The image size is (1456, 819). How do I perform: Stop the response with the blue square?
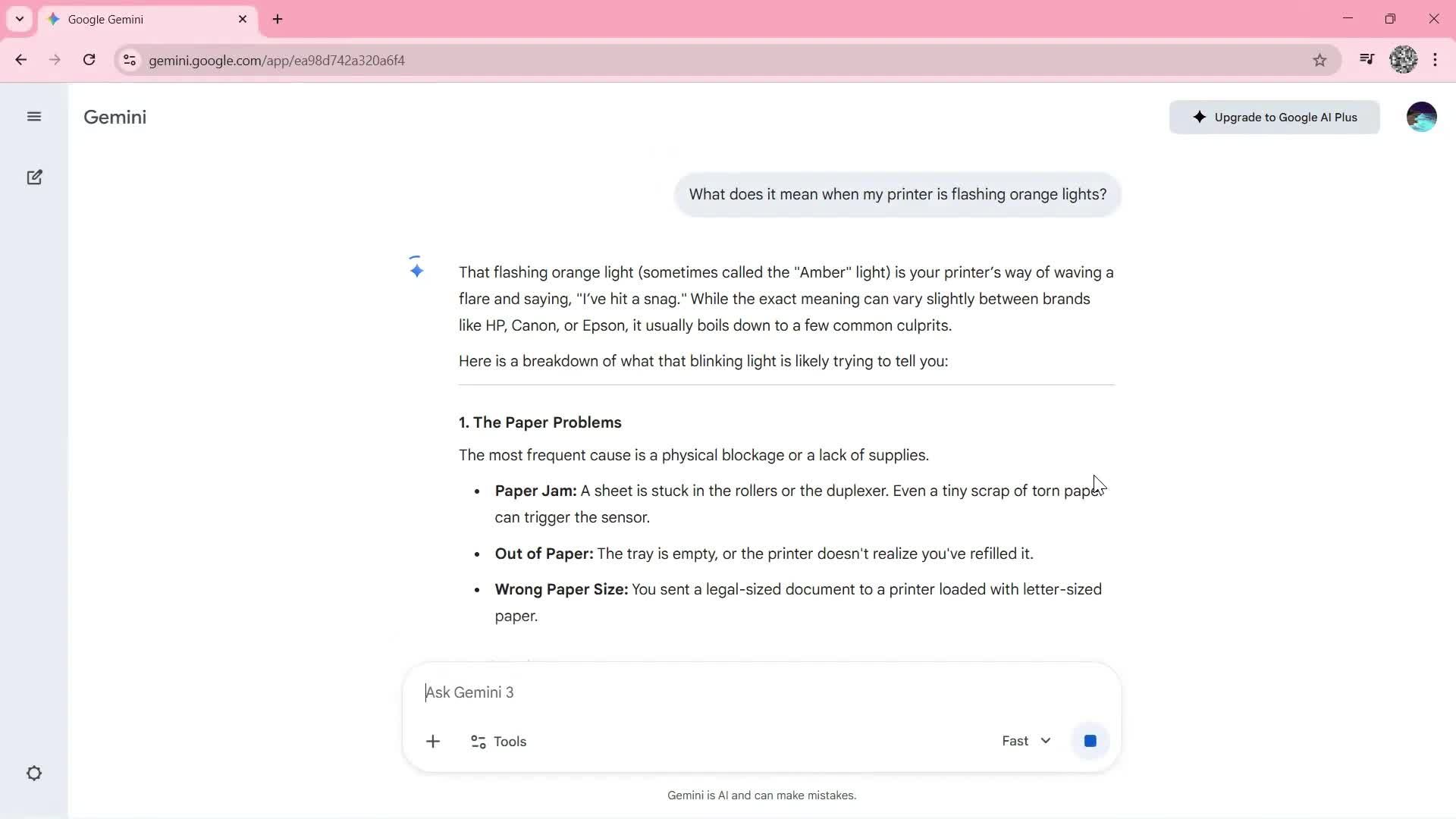[1090, 741]
